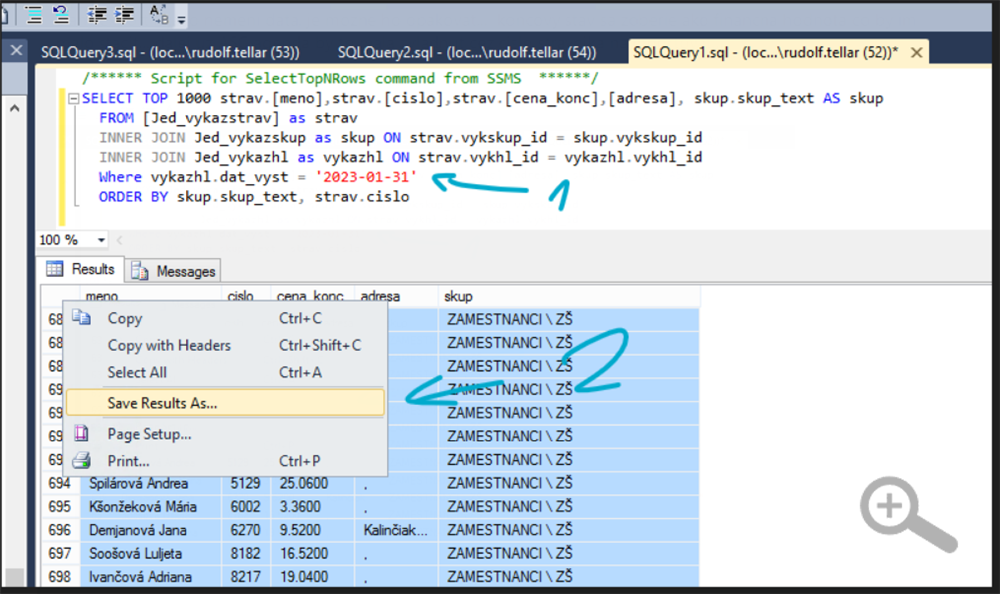Click the cena_konc cell 16.5200
Viewport: 1000px width, 594px height.
click(312, 553)
